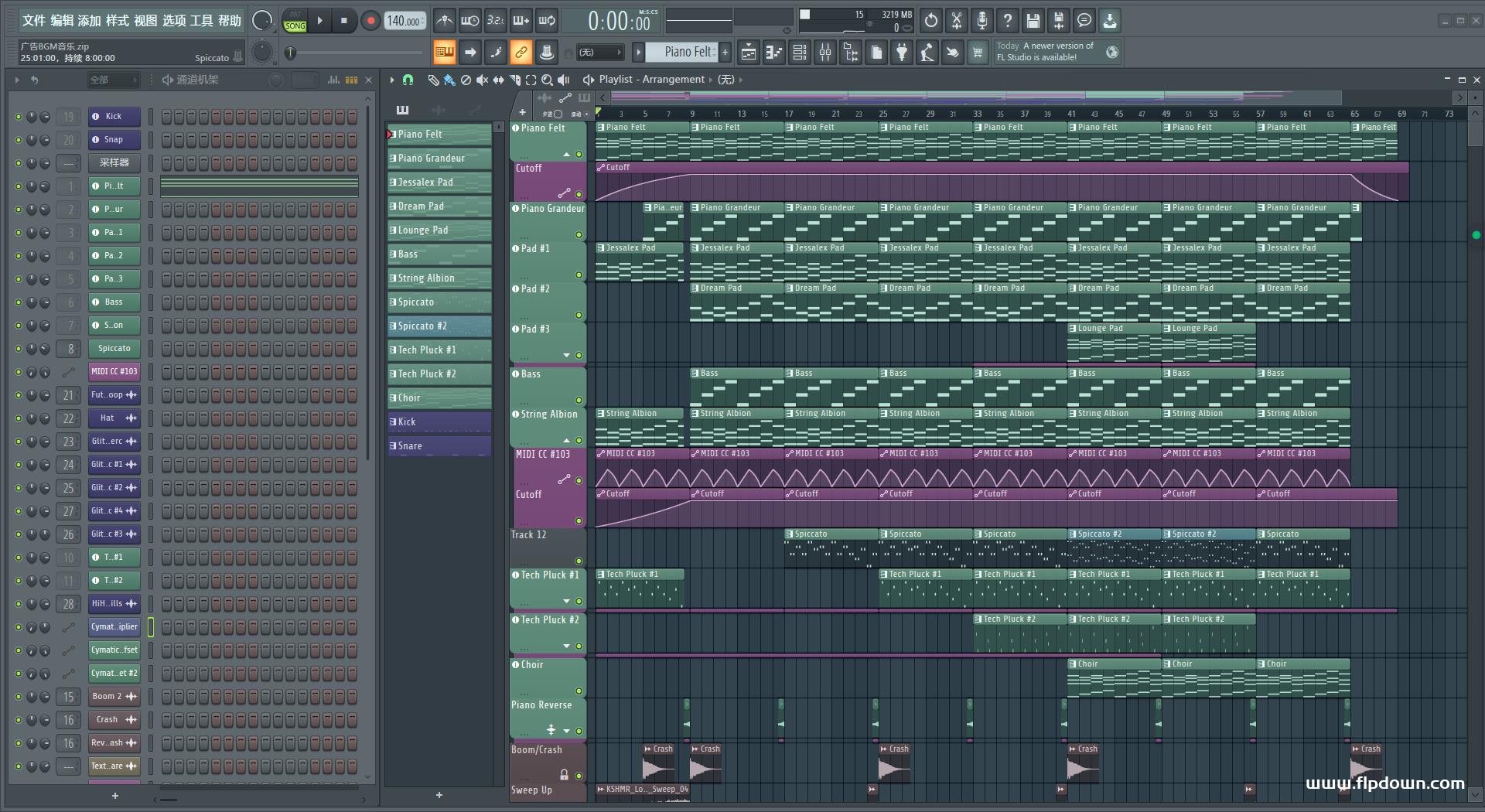Image resolution: width=1485 pixels, height=812 pixels.
Task: Click the multilink to controllers icon
Action: (x=547, y=53)
